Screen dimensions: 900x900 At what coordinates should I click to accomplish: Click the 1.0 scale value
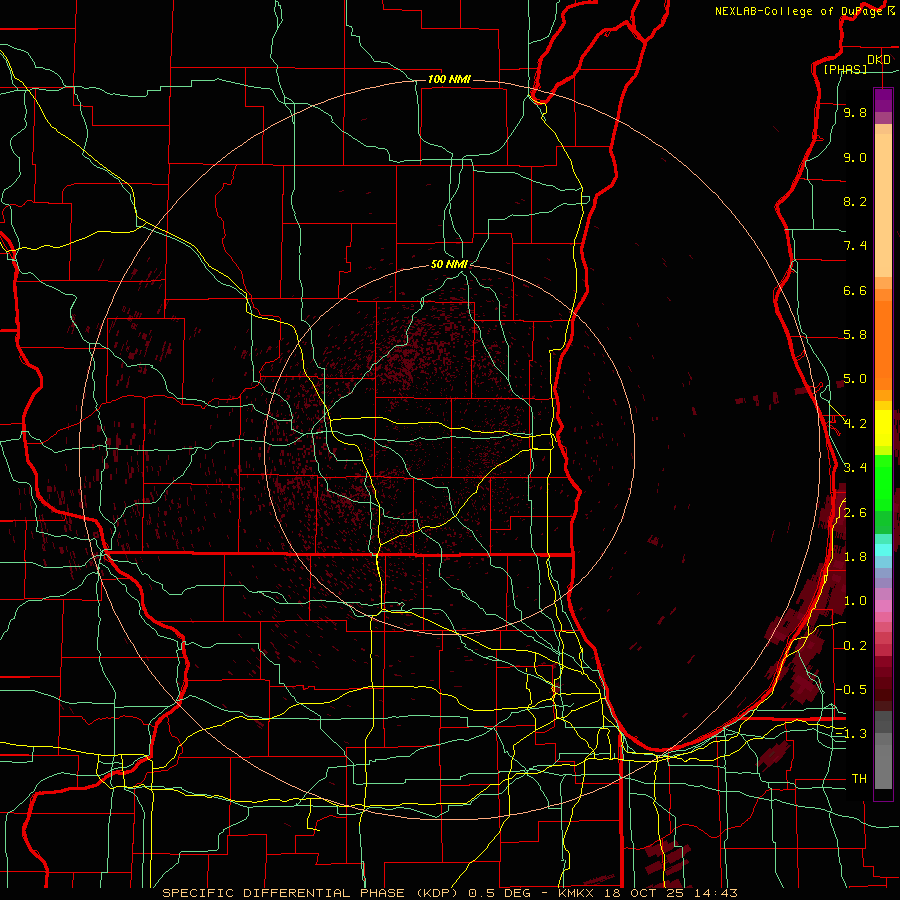tap(855, 601)
